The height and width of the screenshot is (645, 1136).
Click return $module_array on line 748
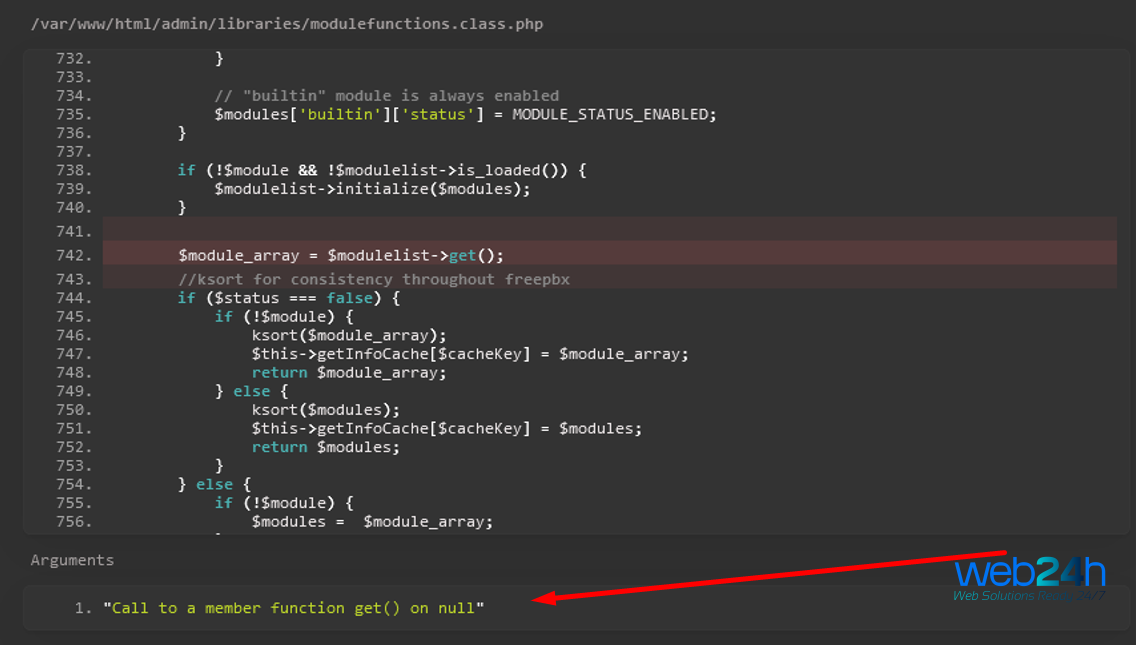(349, 372)
